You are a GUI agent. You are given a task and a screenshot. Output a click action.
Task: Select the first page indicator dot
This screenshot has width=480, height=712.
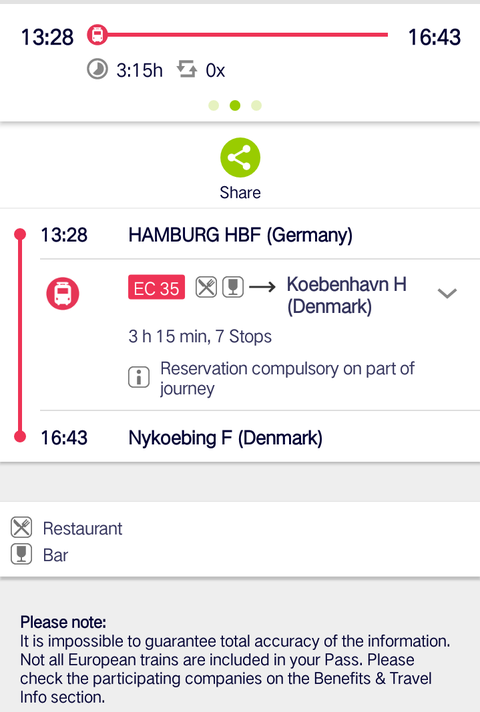pyautogui.click(x=213, y=105)
